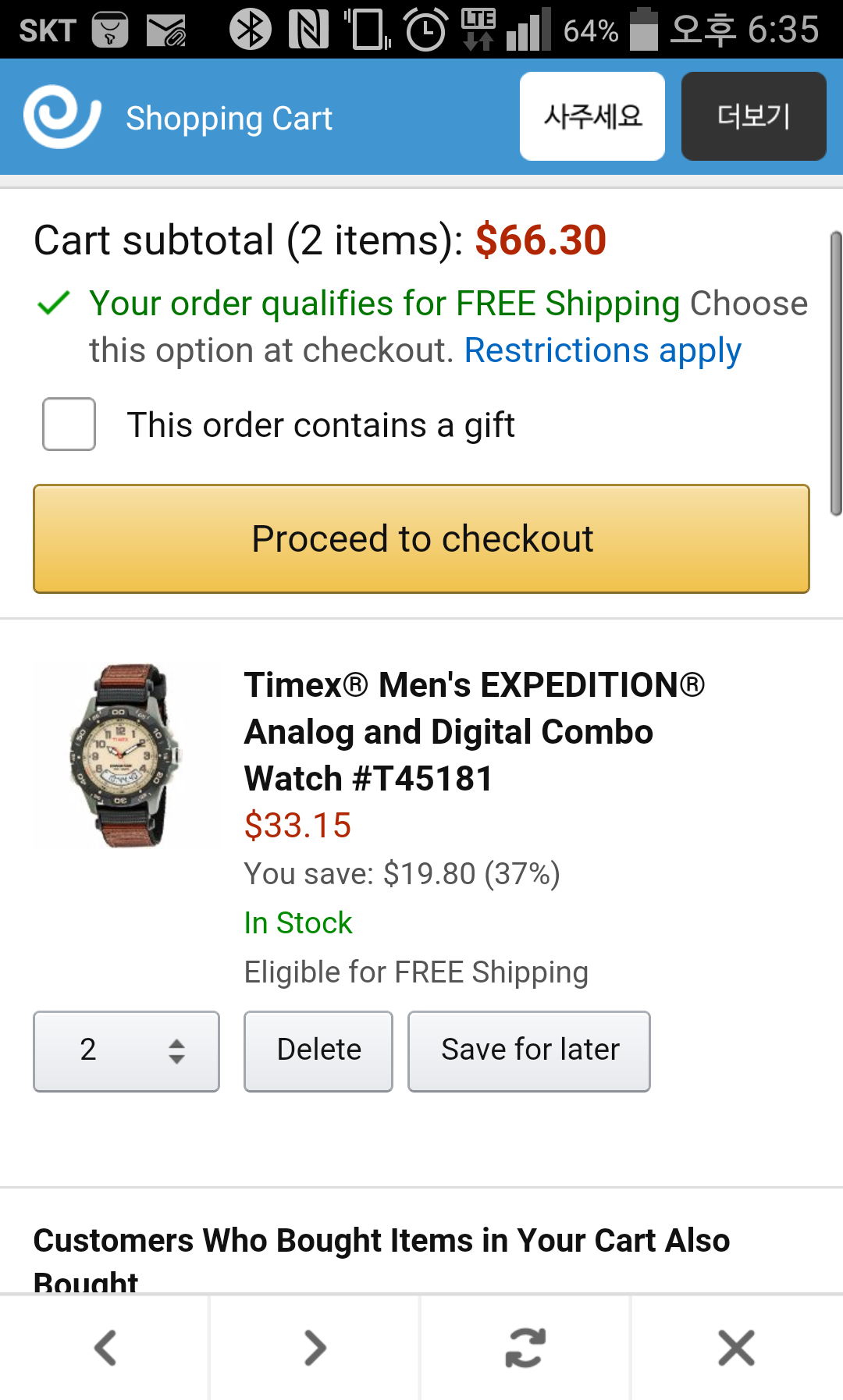The width and height of the screenshot is (843, 1400).
Task: Click the page scrollbar on the right
Action: coord(835,375)
